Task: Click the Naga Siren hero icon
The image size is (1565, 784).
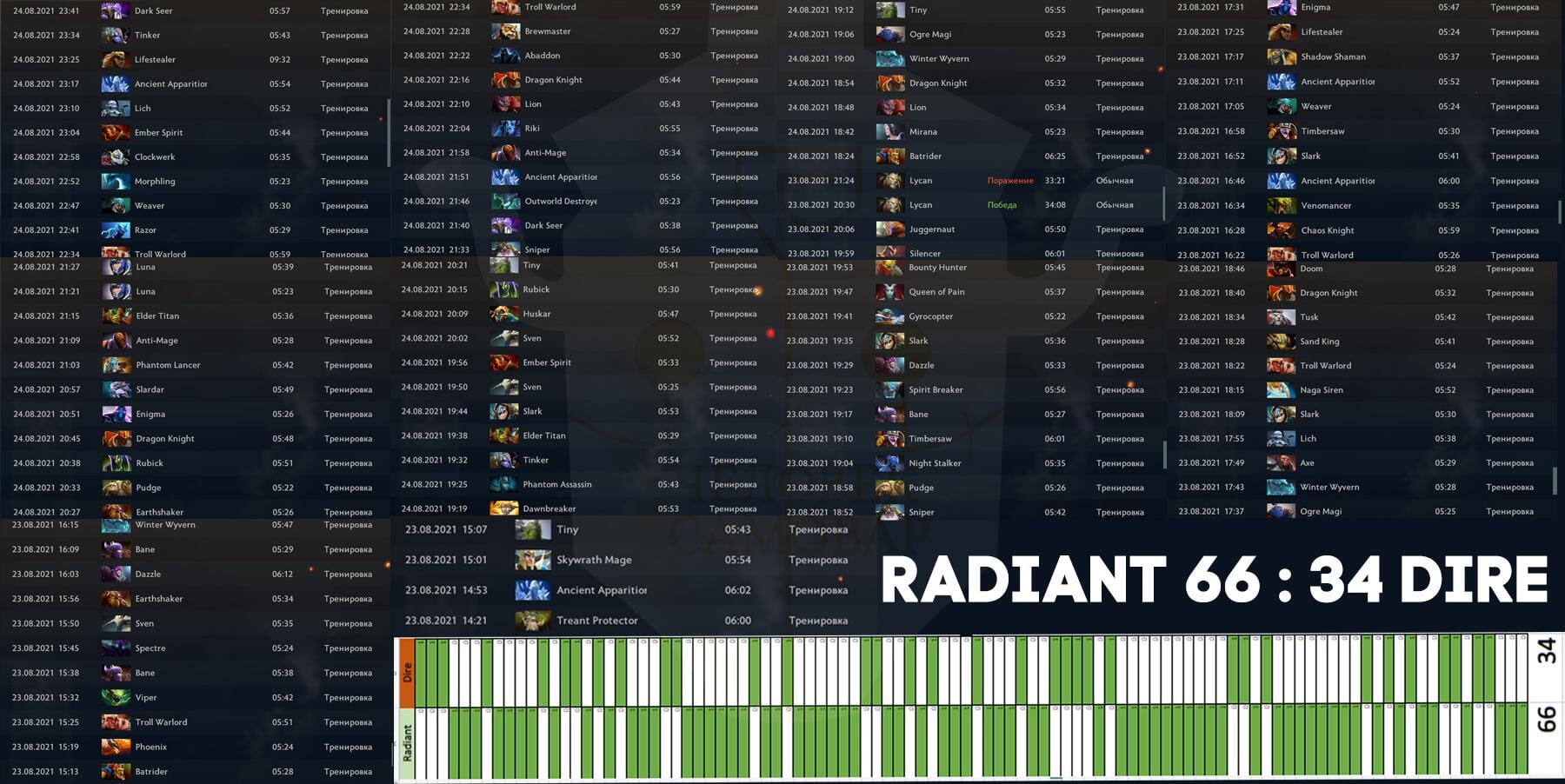Action: pos(1282,390)
